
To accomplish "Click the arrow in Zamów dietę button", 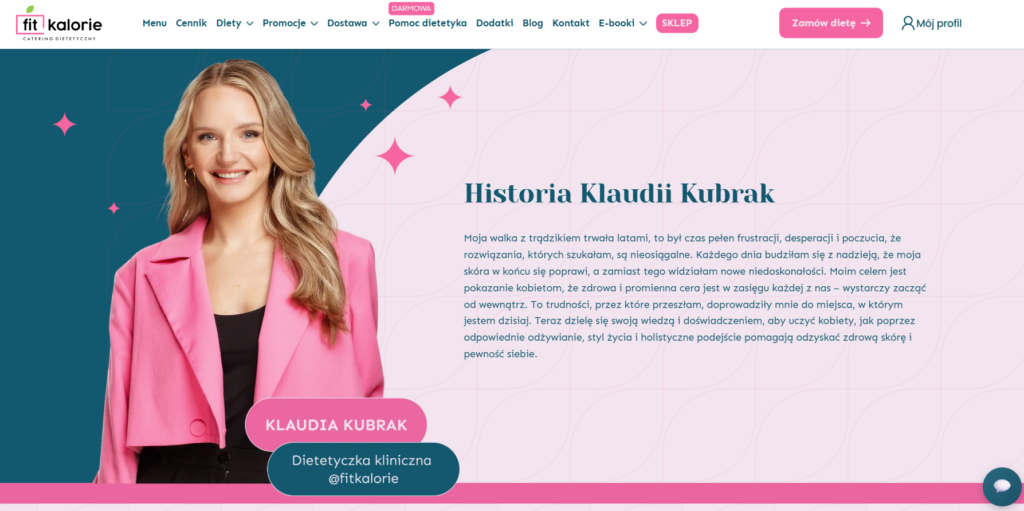I will click(x=865, y=23).
